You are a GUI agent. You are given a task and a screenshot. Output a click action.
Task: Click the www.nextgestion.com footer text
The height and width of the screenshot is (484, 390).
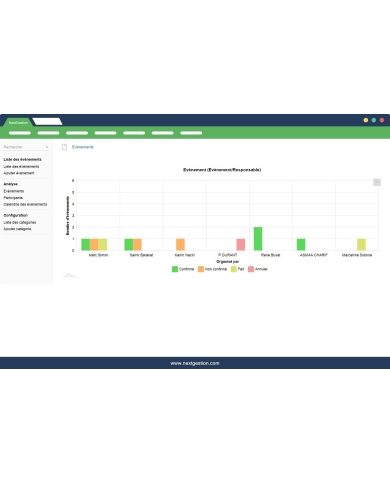195,363
